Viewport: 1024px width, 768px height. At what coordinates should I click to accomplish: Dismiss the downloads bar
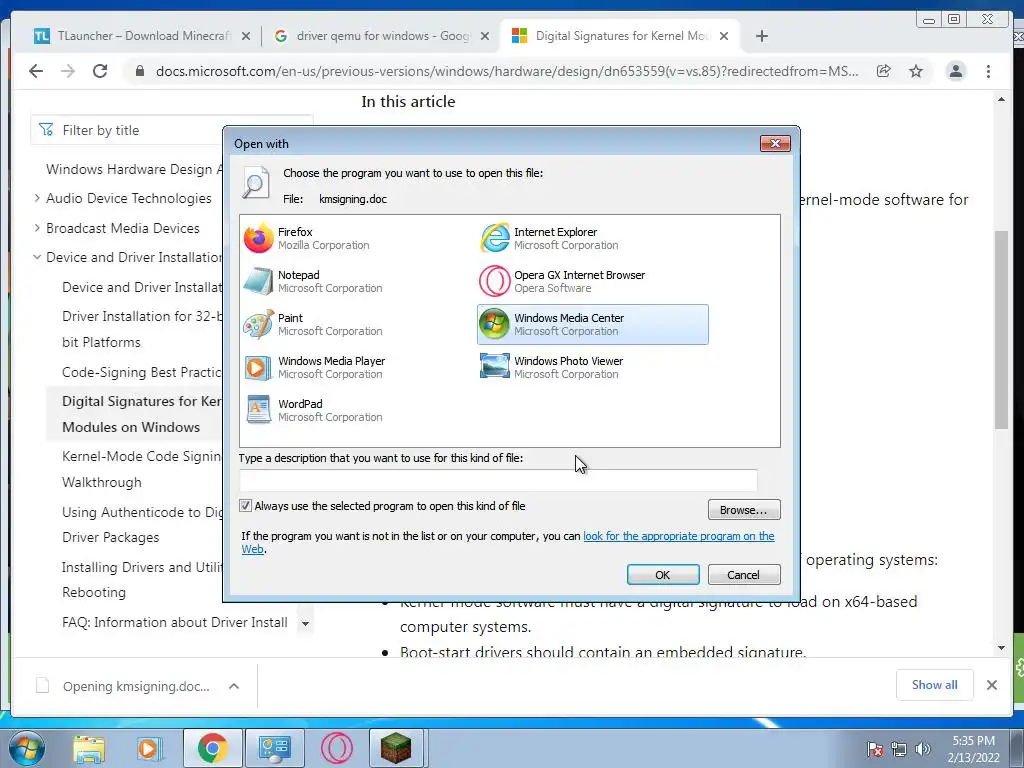tap(991, 685)
